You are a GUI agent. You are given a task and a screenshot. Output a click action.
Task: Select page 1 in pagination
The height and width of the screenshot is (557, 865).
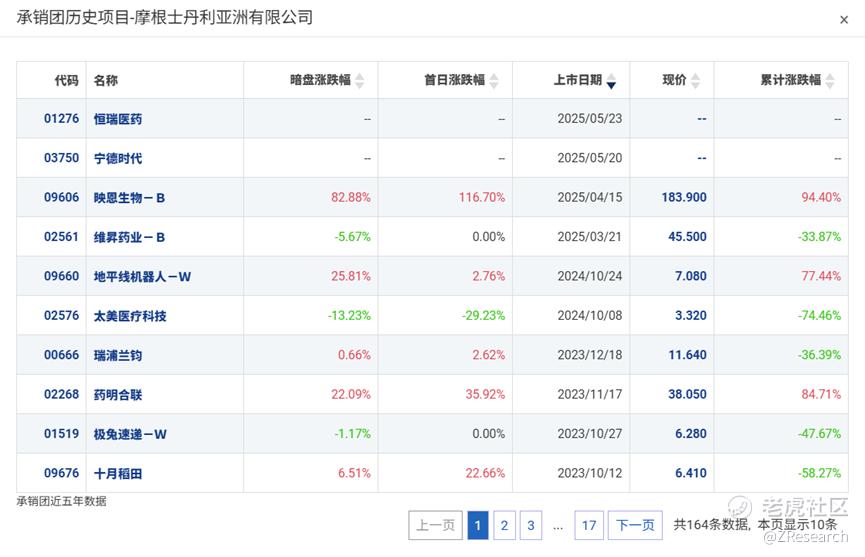click(478, 525)
